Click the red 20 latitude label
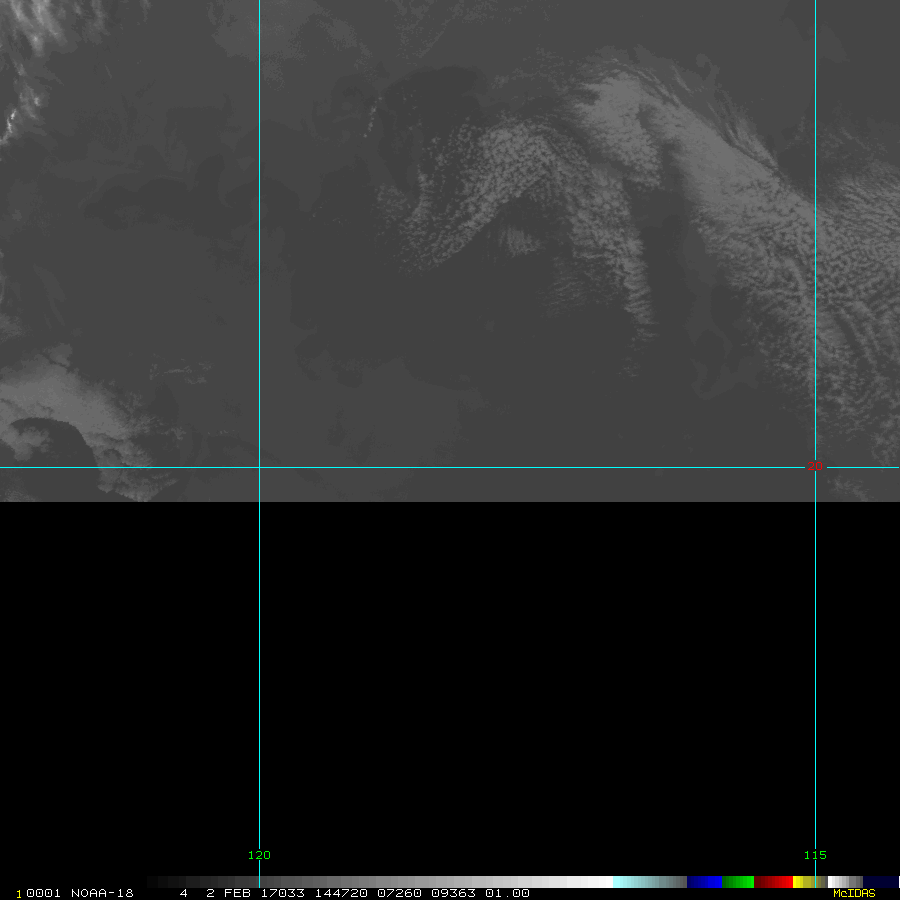This screenshot has width=900, height=900. click(x=814, y=466)
